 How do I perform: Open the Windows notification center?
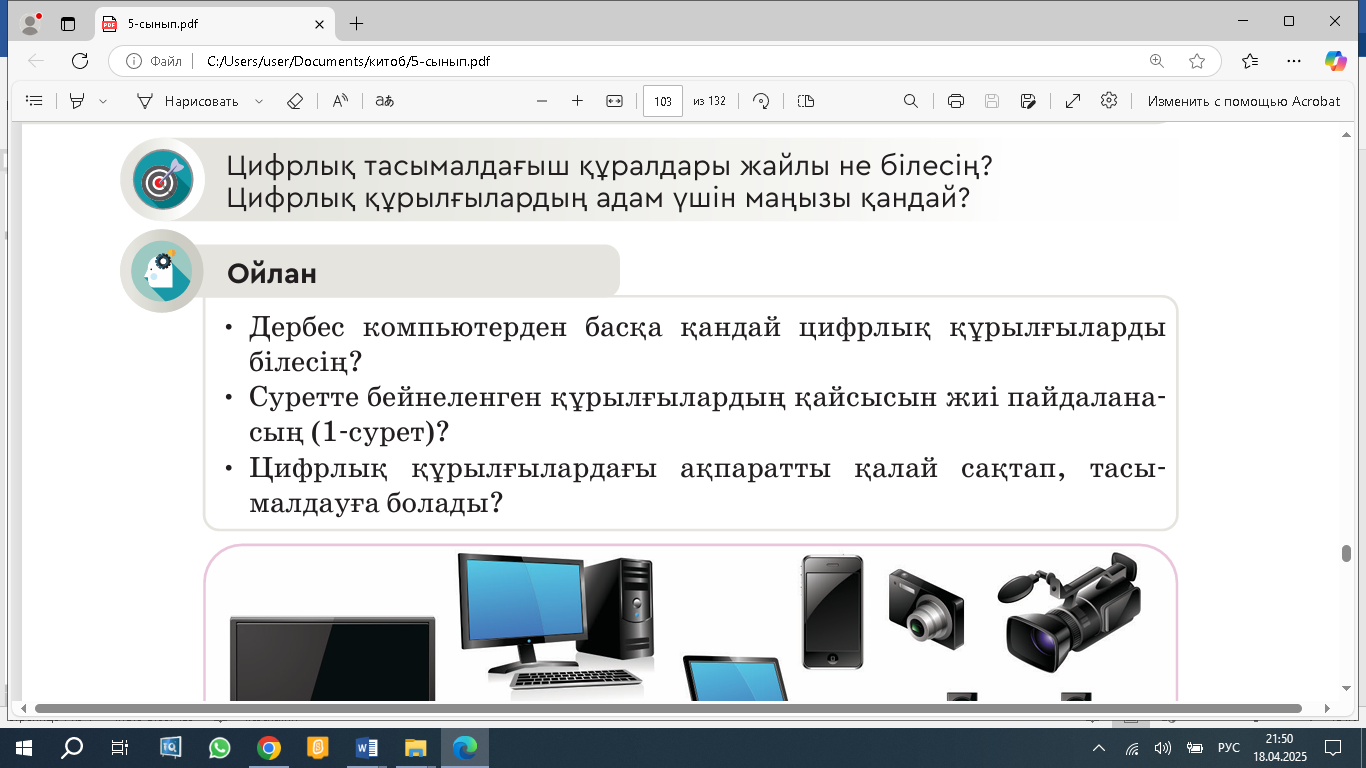[x=1332, y=747]
